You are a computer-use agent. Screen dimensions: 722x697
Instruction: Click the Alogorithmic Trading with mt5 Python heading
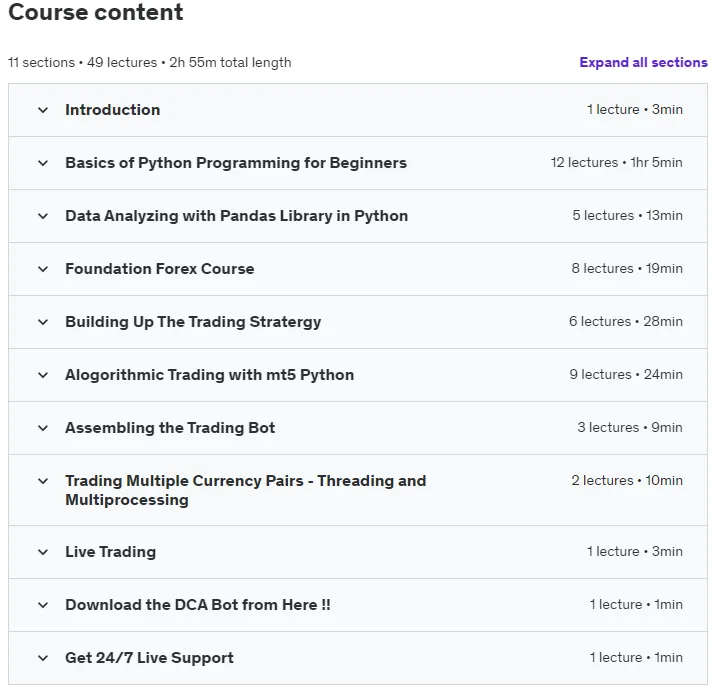pos(210,375)
